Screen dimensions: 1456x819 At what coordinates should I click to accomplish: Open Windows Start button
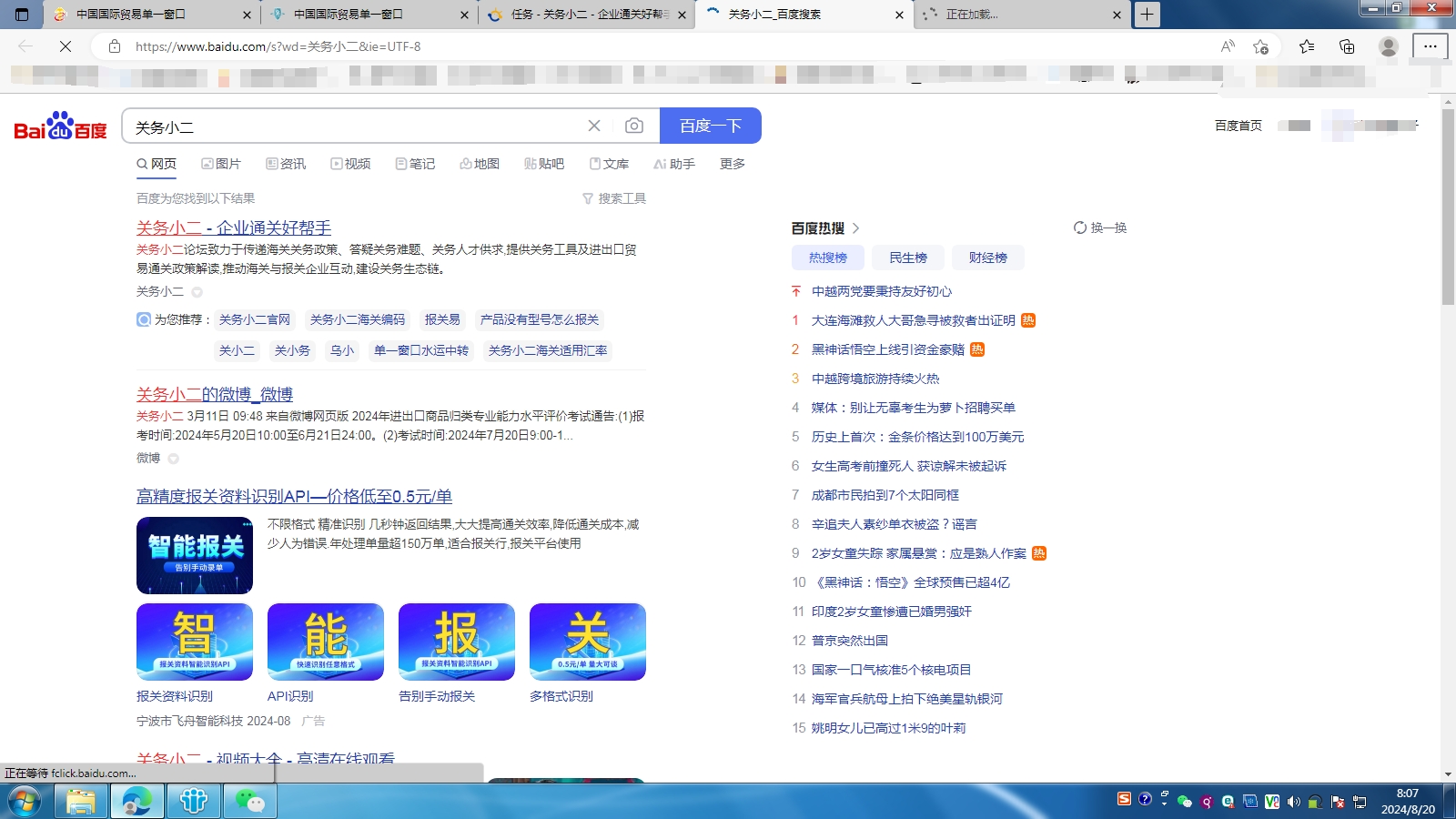[25, 802]
